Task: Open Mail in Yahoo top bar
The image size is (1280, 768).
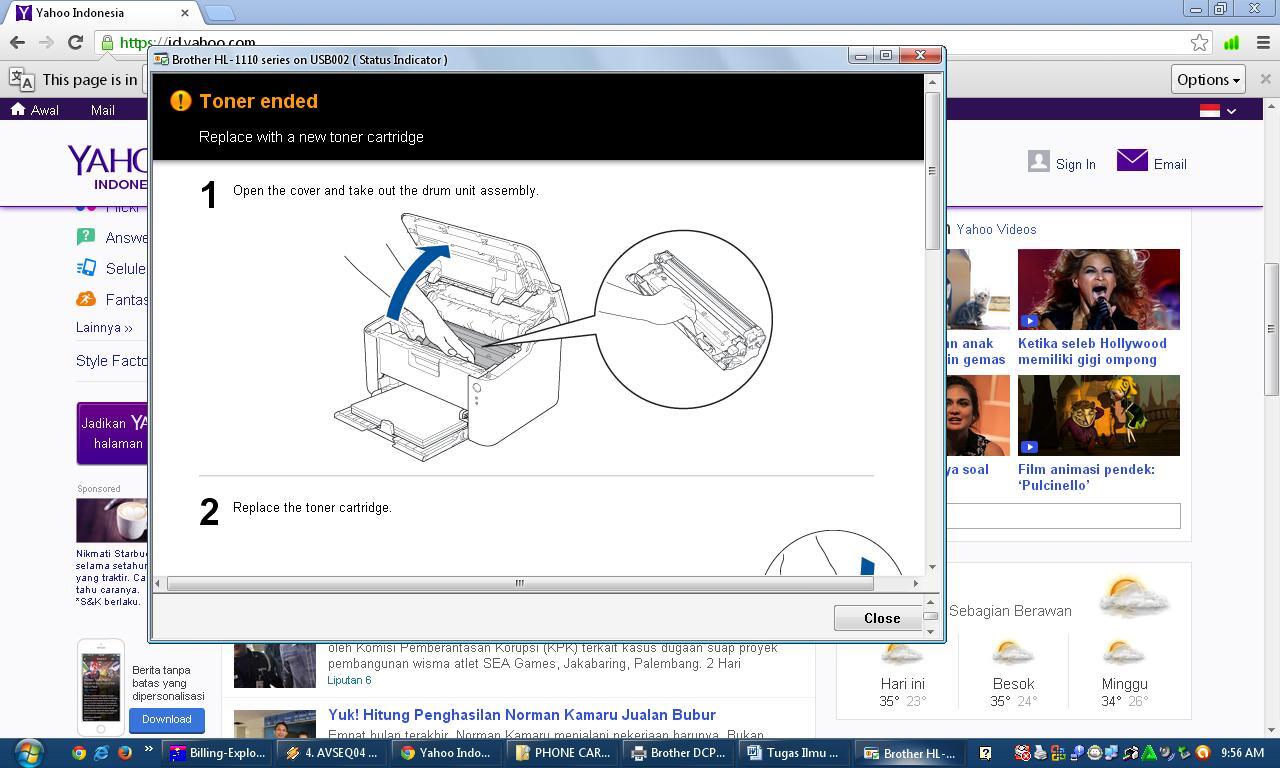Action: coord(103,110)
